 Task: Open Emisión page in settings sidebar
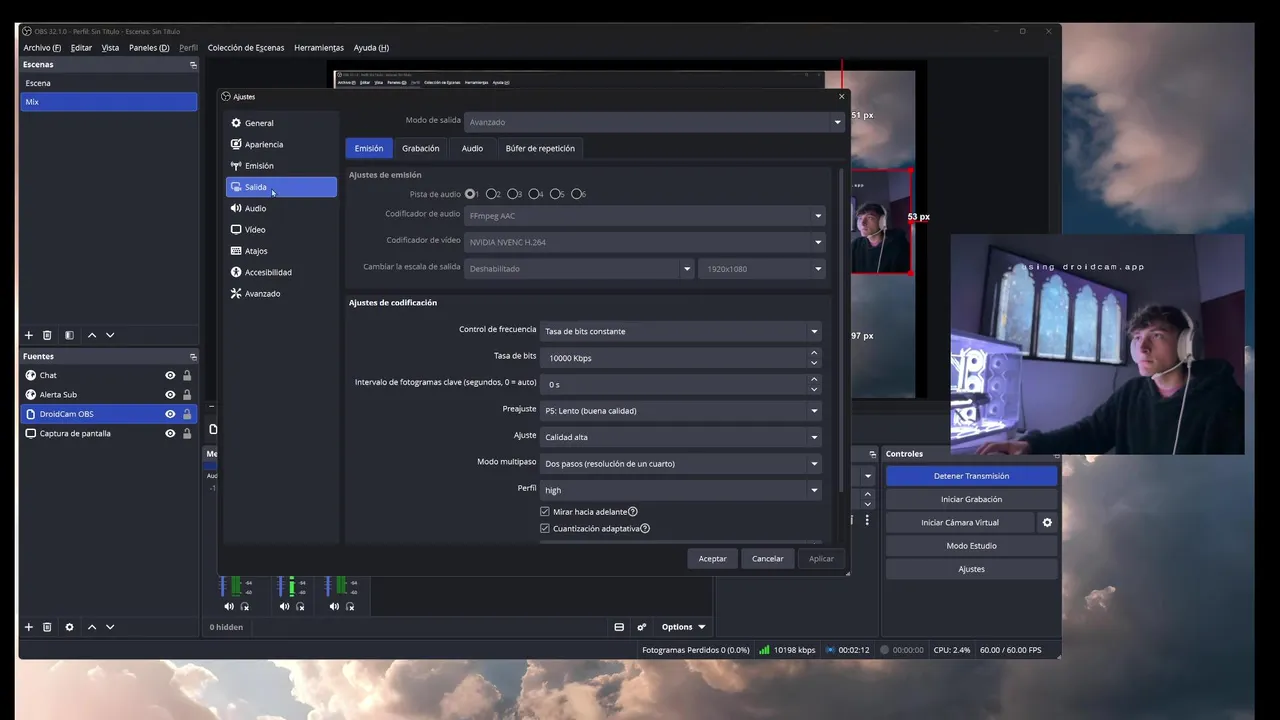pyautogui.click(x=281, y=166)
